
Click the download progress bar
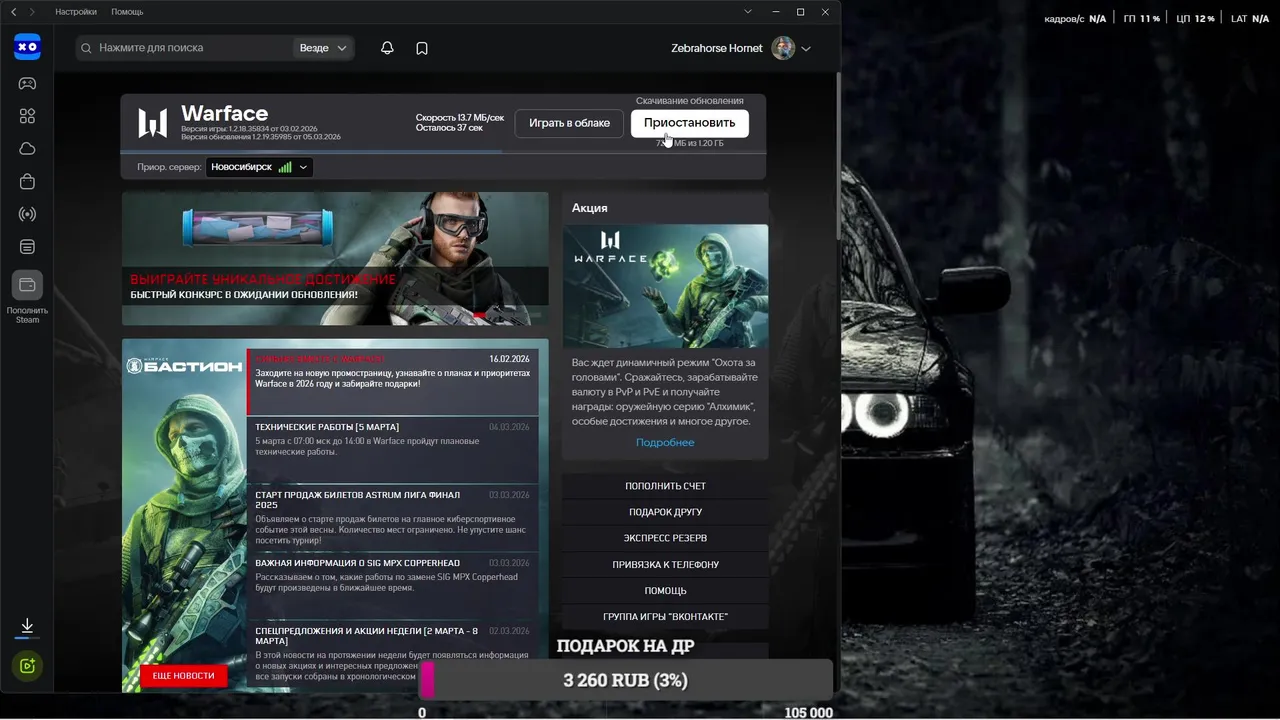tap(444, 152)
